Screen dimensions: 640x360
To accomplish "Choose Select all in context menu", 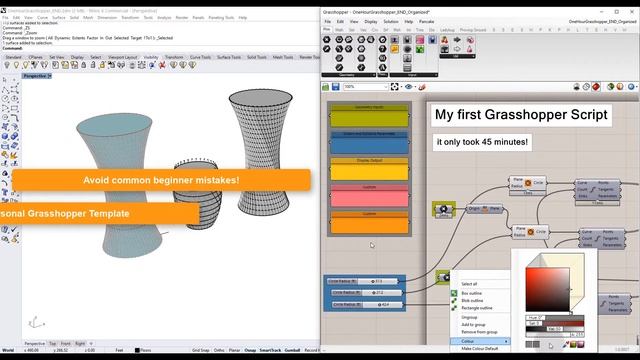I will (x=469, y=284).
